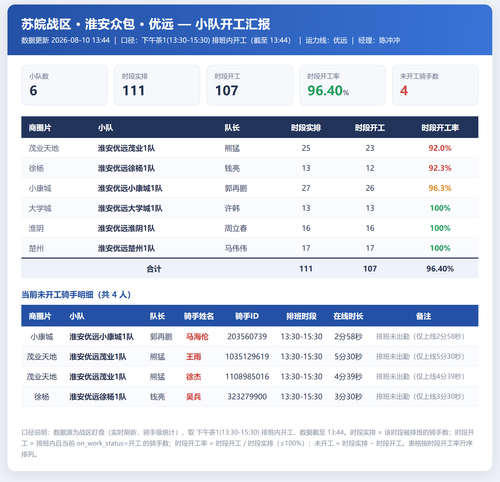Click the 26 in the 小康城 row
This screenshot has height=482, width=500.
click(370, 188)
